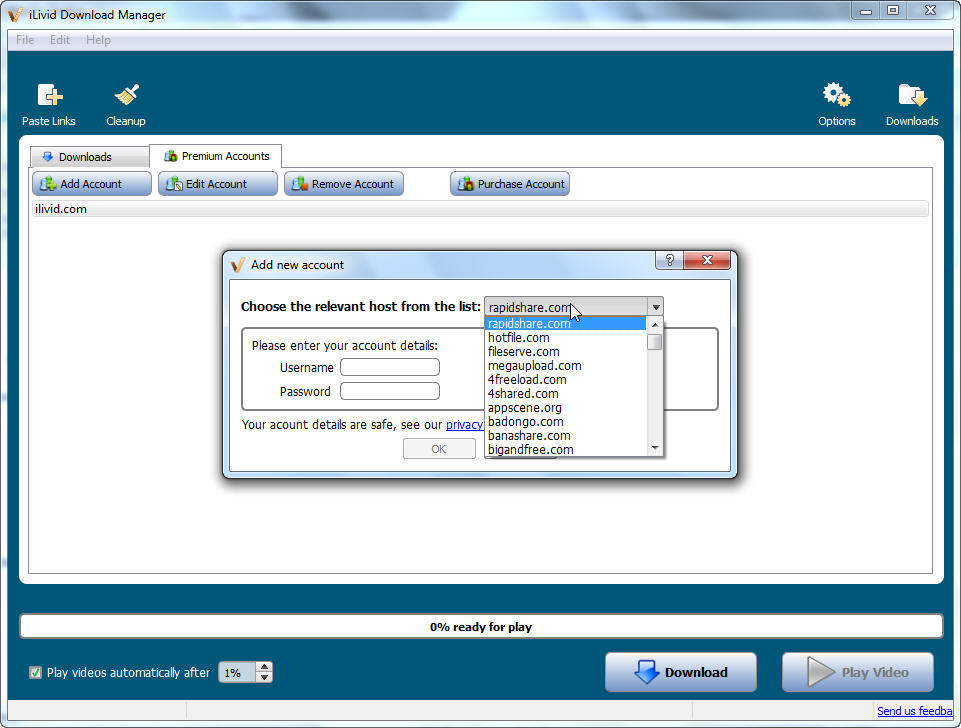Toggle Play videos automatically checkbox

pos(36,673)
